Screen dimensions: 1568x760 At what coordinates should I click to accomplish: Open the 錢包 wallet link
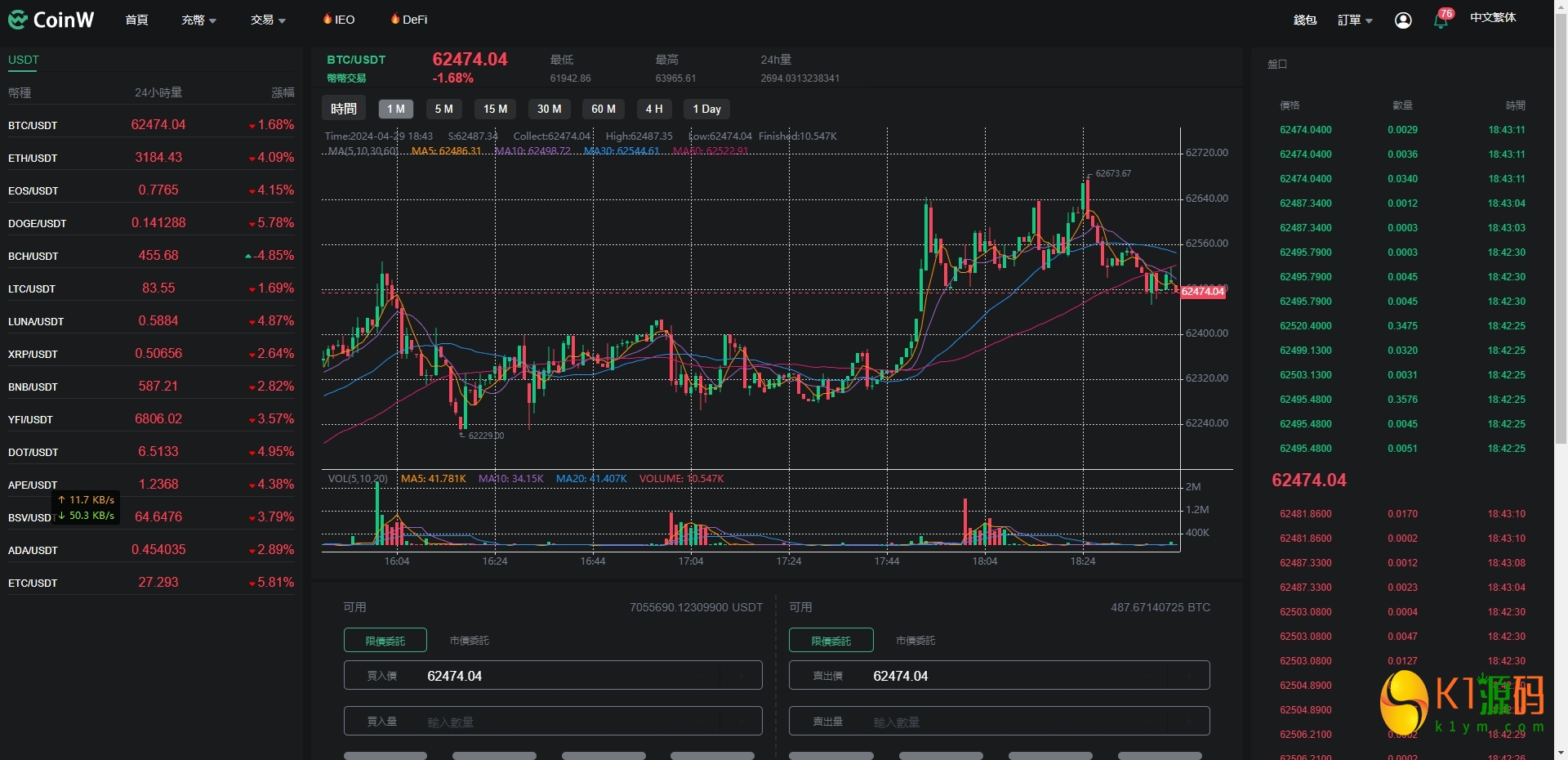coord(1305,20)
